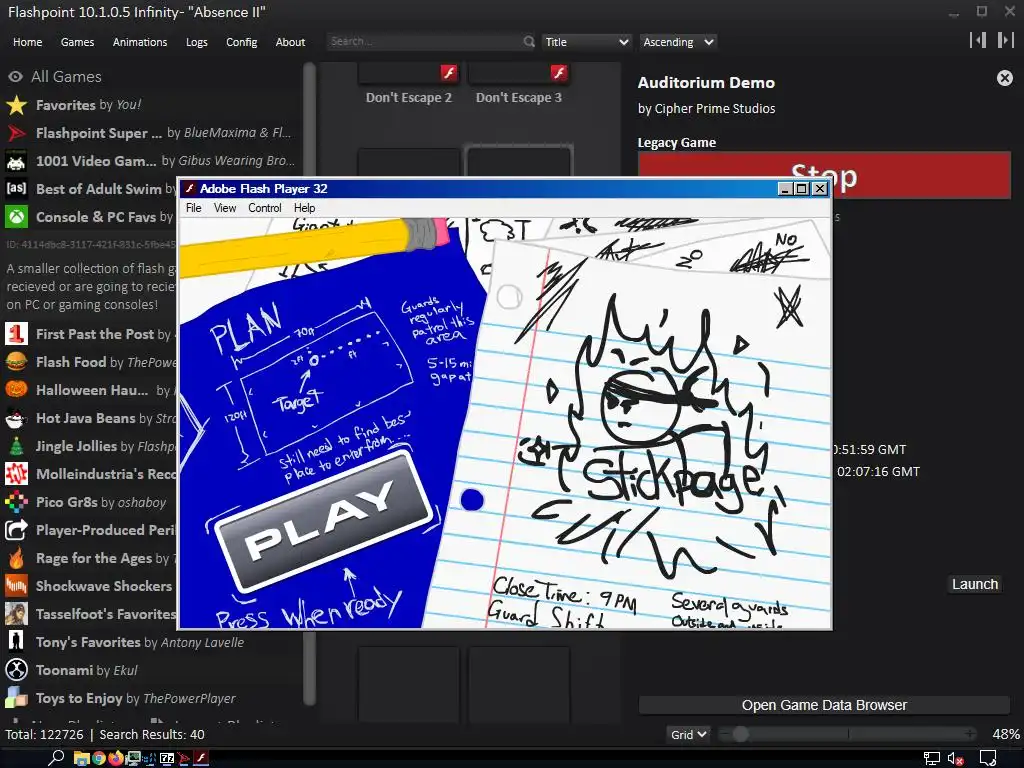Viewport: 1024px width, 768px height.
Task: Click the First Past the Post icon
Action: point(16,334)
